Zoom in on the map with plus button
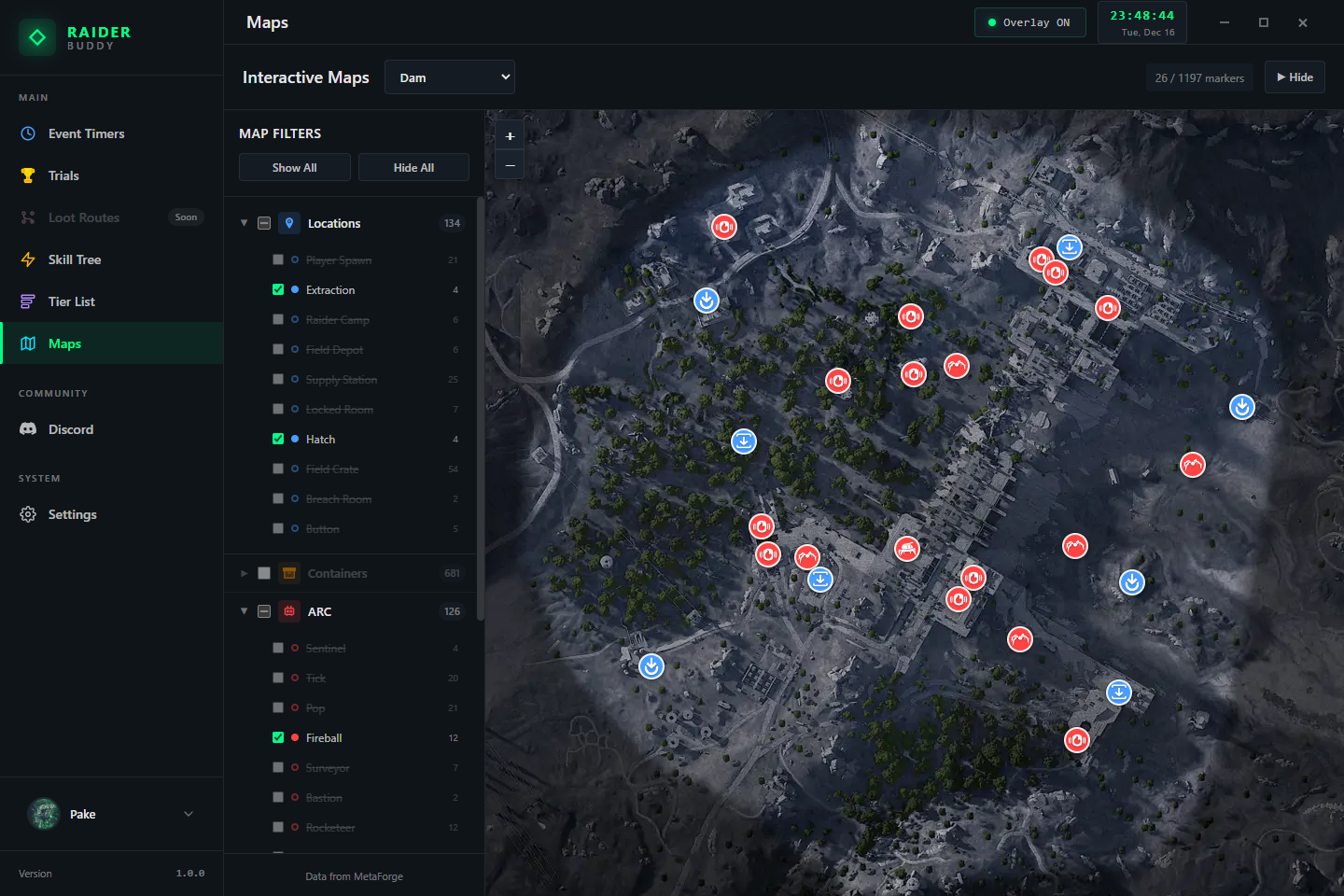 [x=510, y=136]
